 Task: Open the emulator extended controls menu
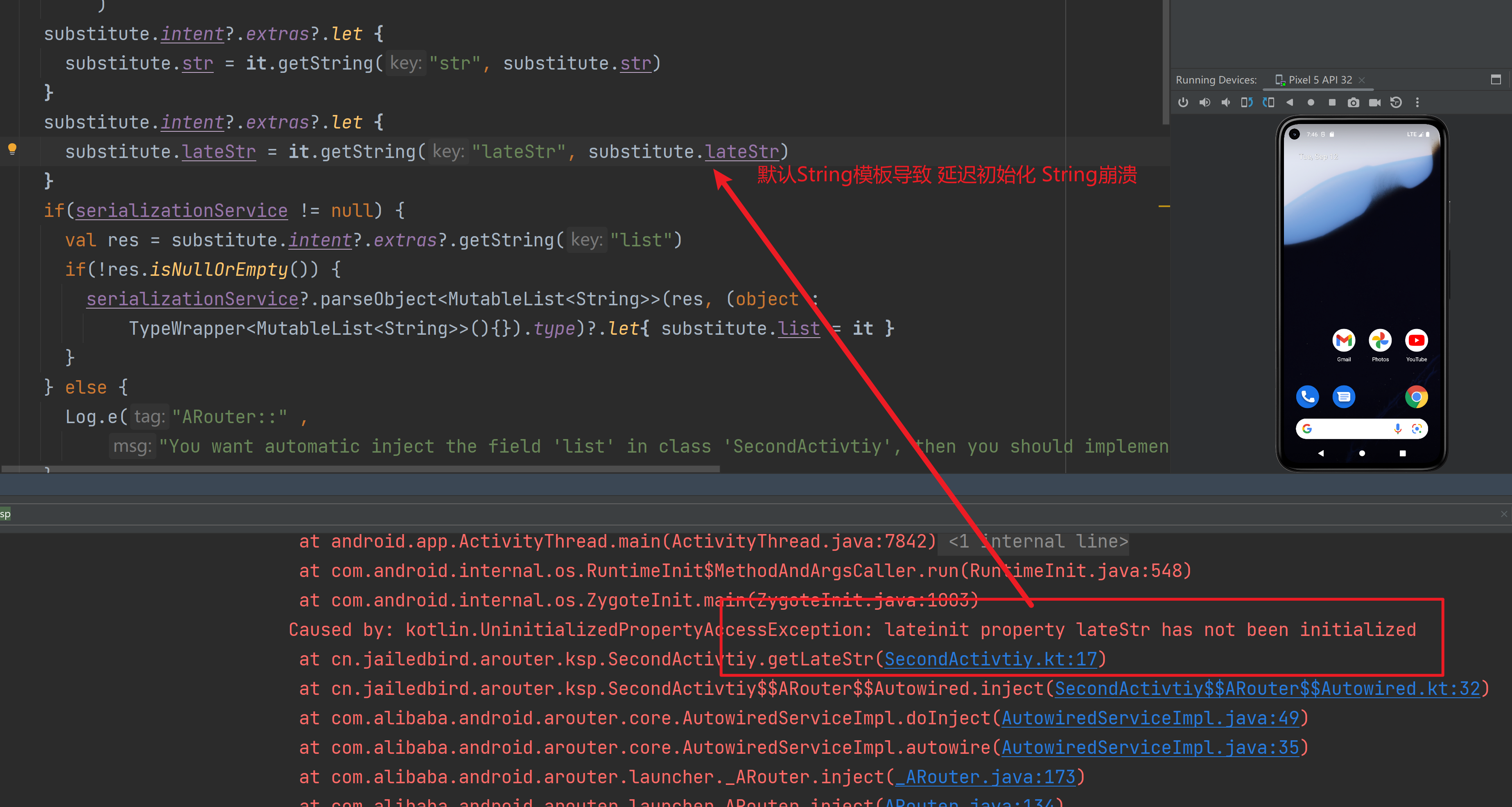point(1417,103)
